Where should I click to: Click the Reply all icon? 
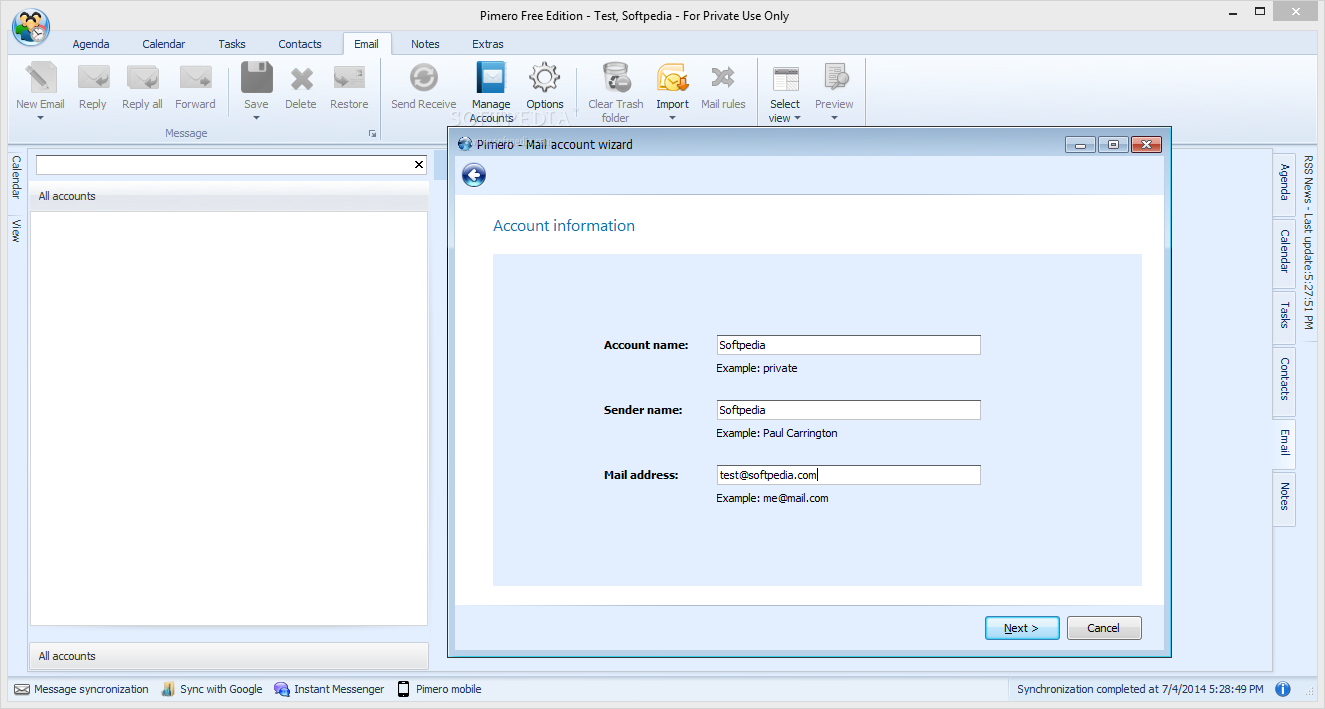pyautogui.click(x=142, y=78)
